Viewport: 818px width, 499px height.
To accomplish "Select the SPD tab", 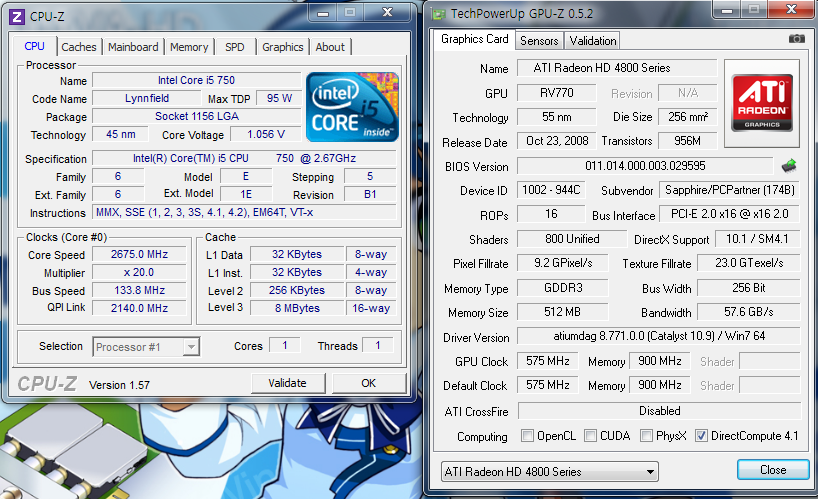I will pos(234,47).
